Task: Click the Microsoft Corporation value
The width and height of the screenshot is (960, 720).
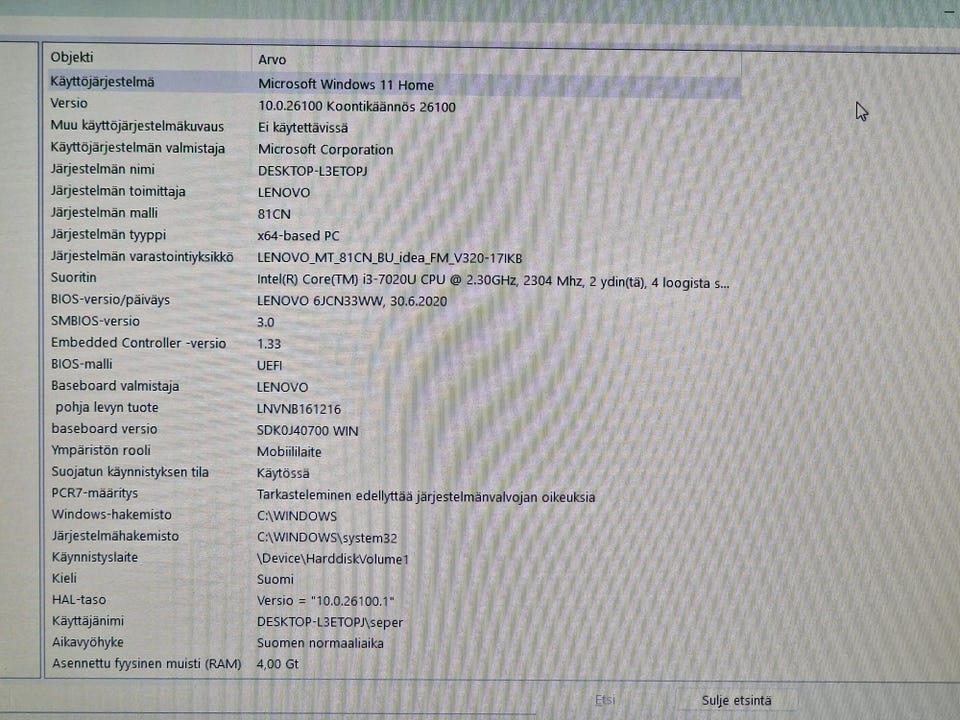Action: (326, 149)
